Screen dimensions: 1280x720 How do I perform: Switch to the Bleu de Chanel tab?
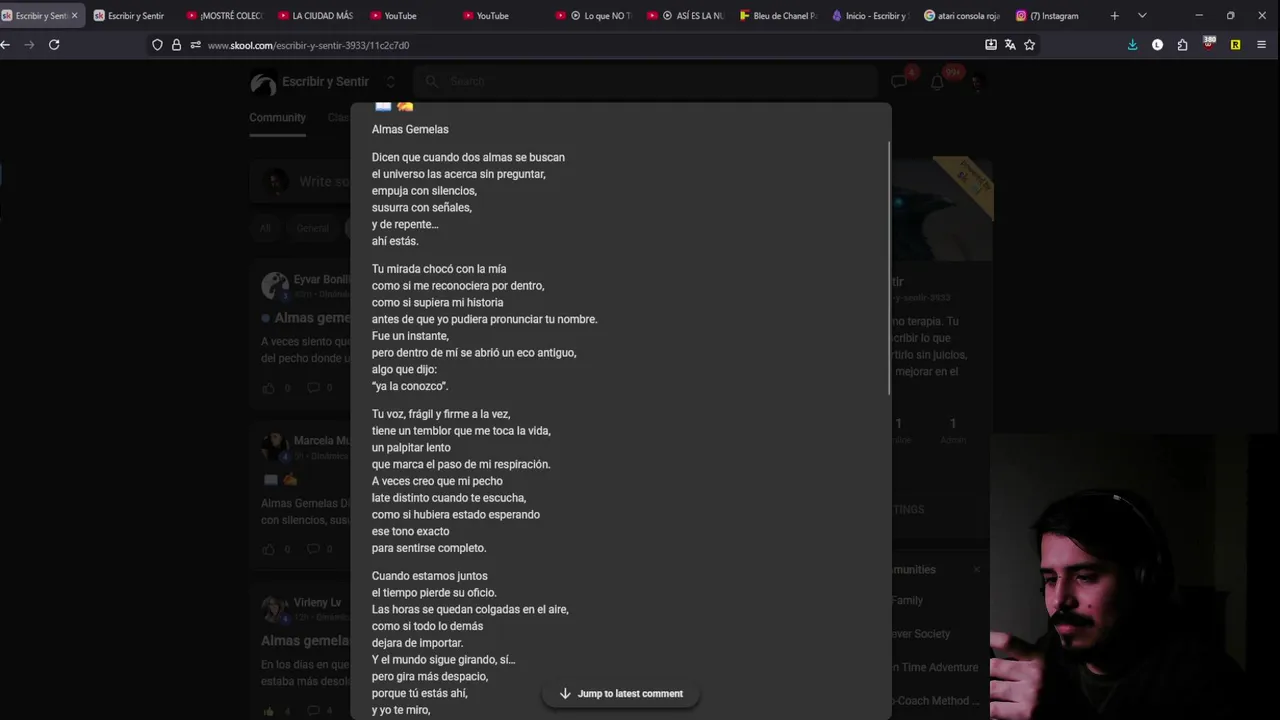[778, 16]
